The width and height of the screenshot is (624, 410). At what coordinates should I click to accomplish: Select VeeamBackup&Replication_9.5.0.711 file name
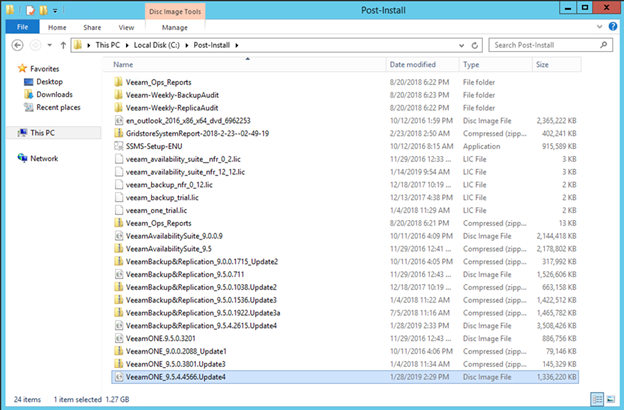[185, 274]
